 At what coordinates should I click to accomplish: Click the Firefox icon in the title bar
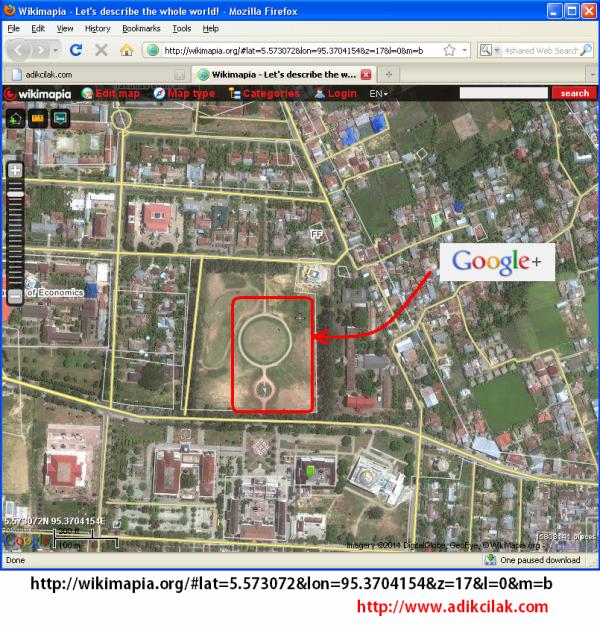point(10,11)
